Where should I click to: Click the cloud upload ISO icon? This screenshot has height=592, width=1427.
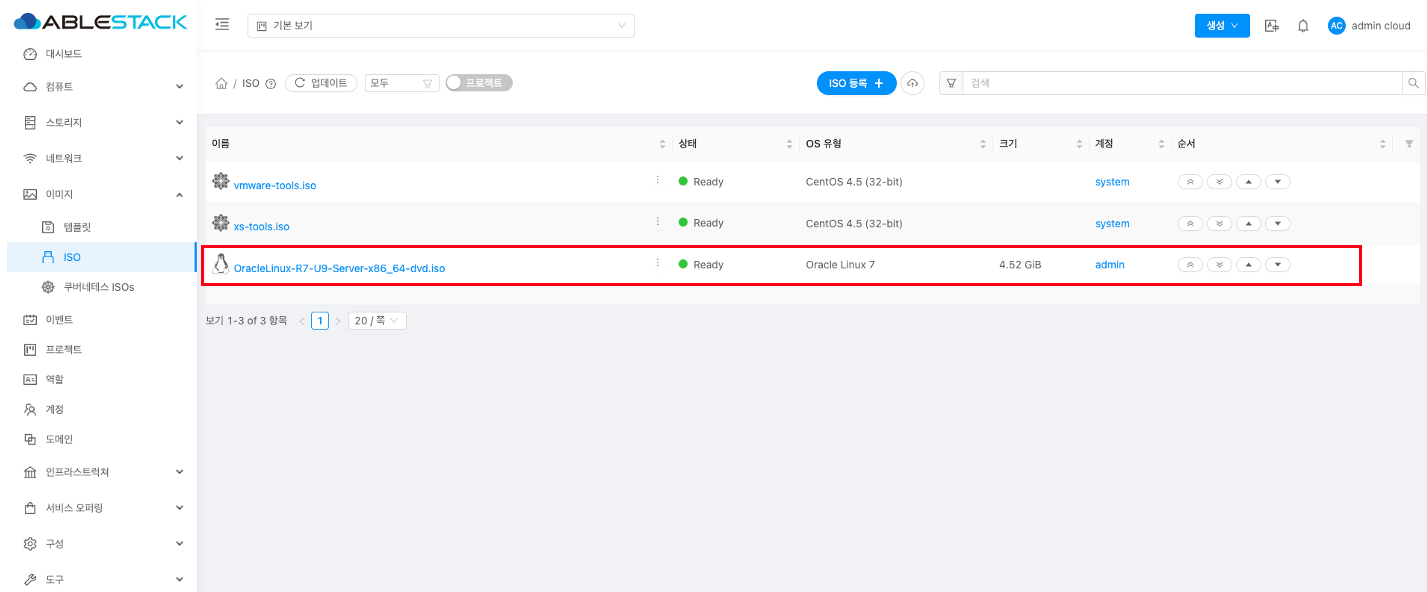tap(912, 84)
